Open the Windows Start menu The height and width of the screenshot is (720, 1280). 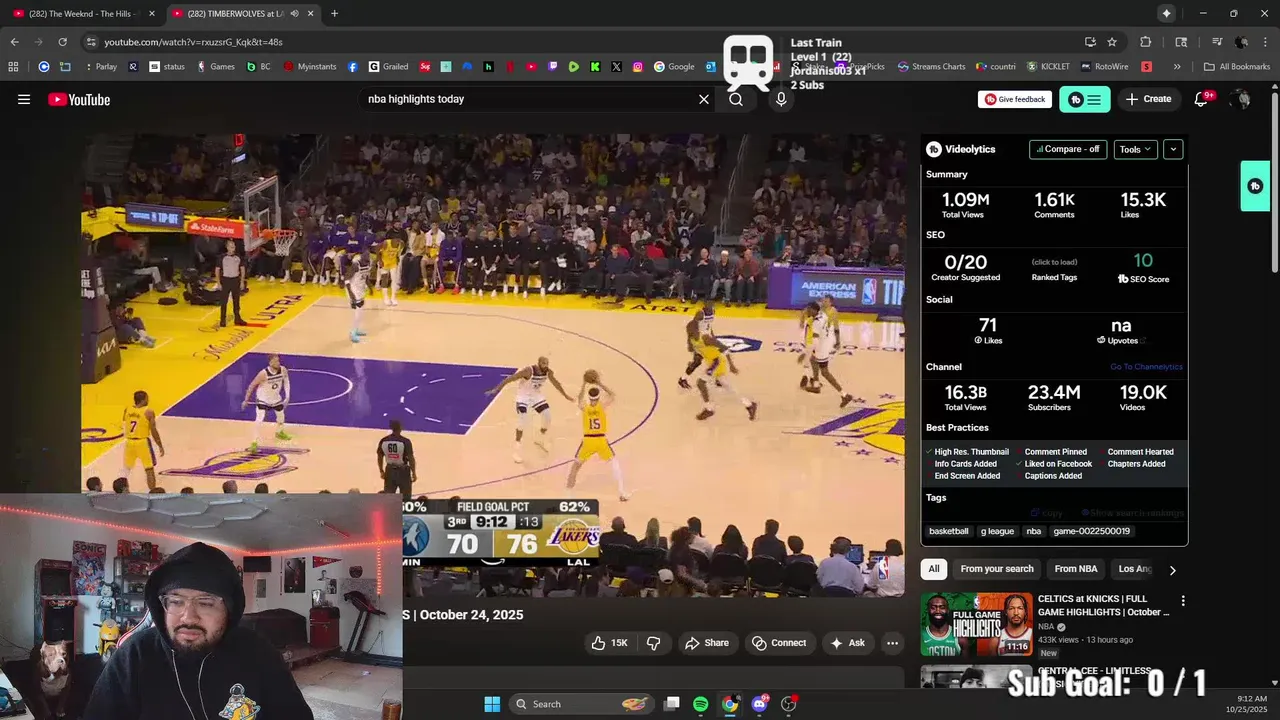coord(492,704)
